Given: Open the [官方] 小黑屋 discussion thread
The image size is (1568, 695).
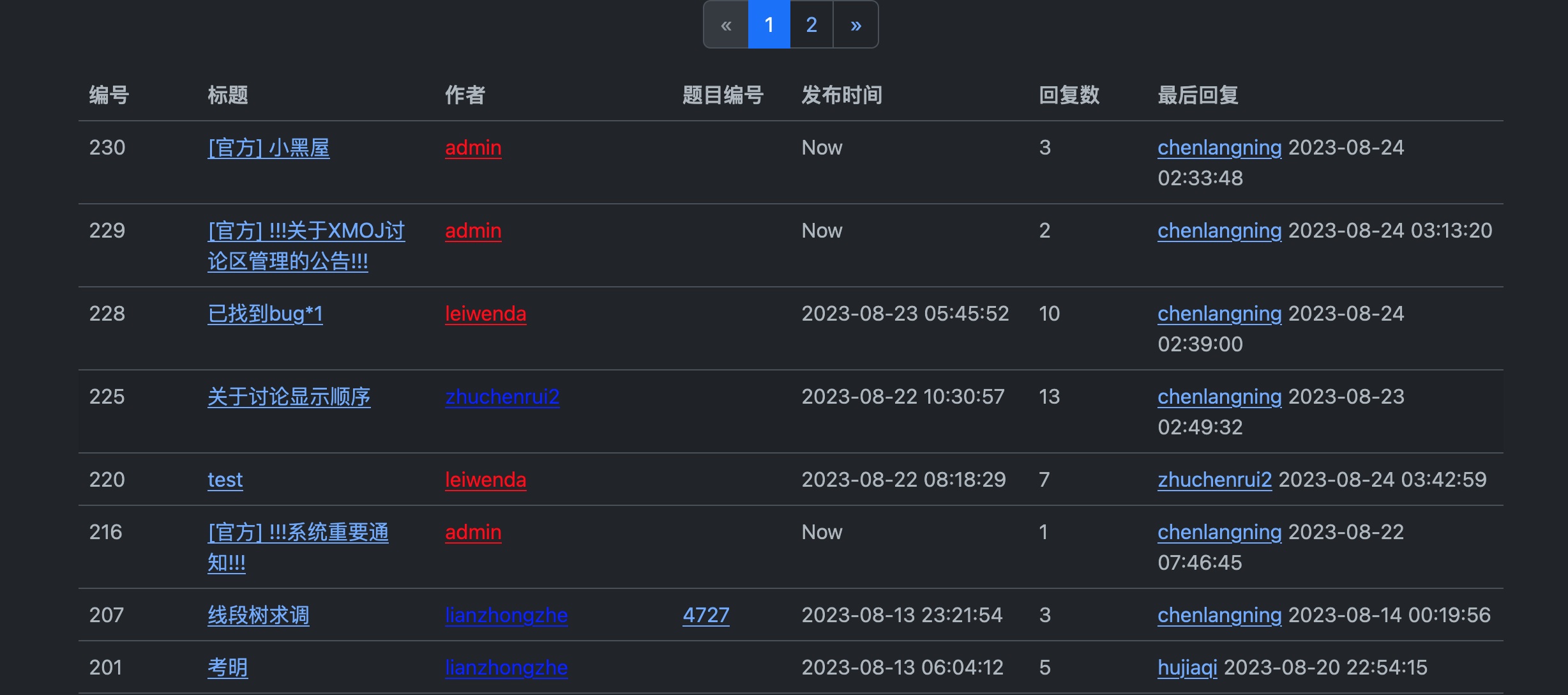Looking at the screenshot, I should click(269, 148).
